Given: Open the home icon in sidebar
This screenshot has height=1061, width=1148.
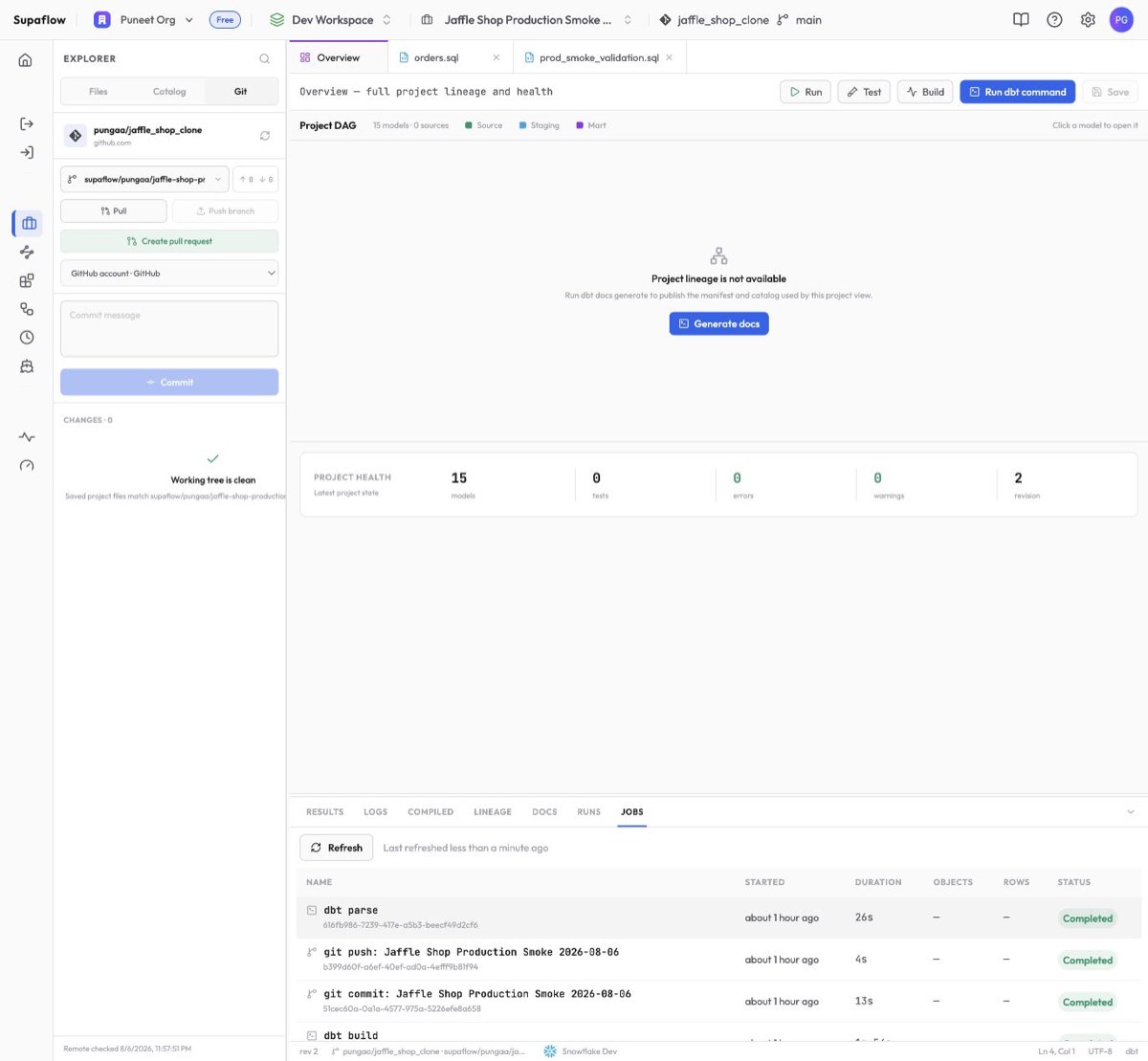Looking at the screenshot, I should (26, 60).
